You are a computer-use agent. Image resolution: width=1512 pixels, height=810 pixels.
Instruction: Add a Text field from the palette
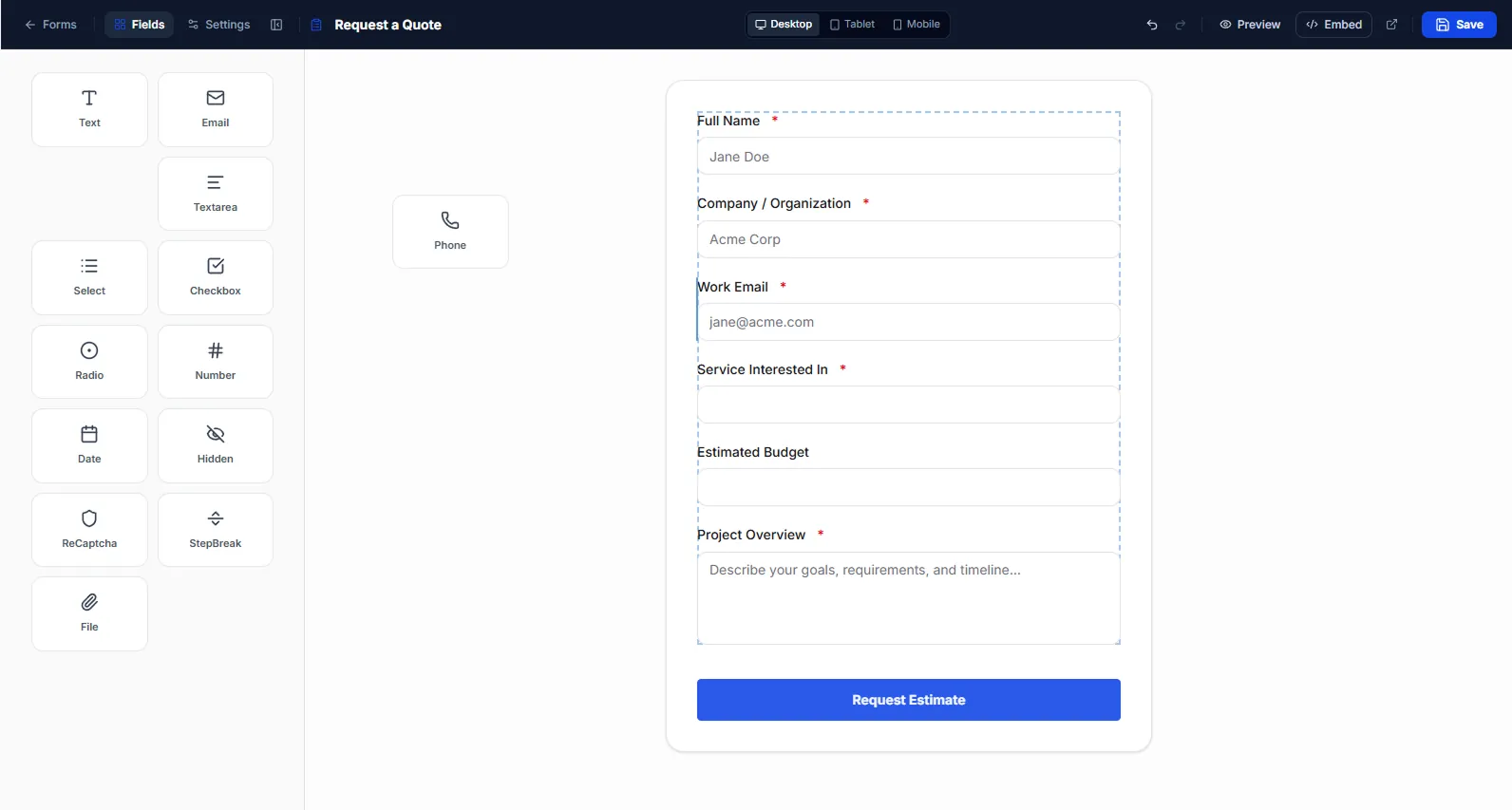[89, 109]
